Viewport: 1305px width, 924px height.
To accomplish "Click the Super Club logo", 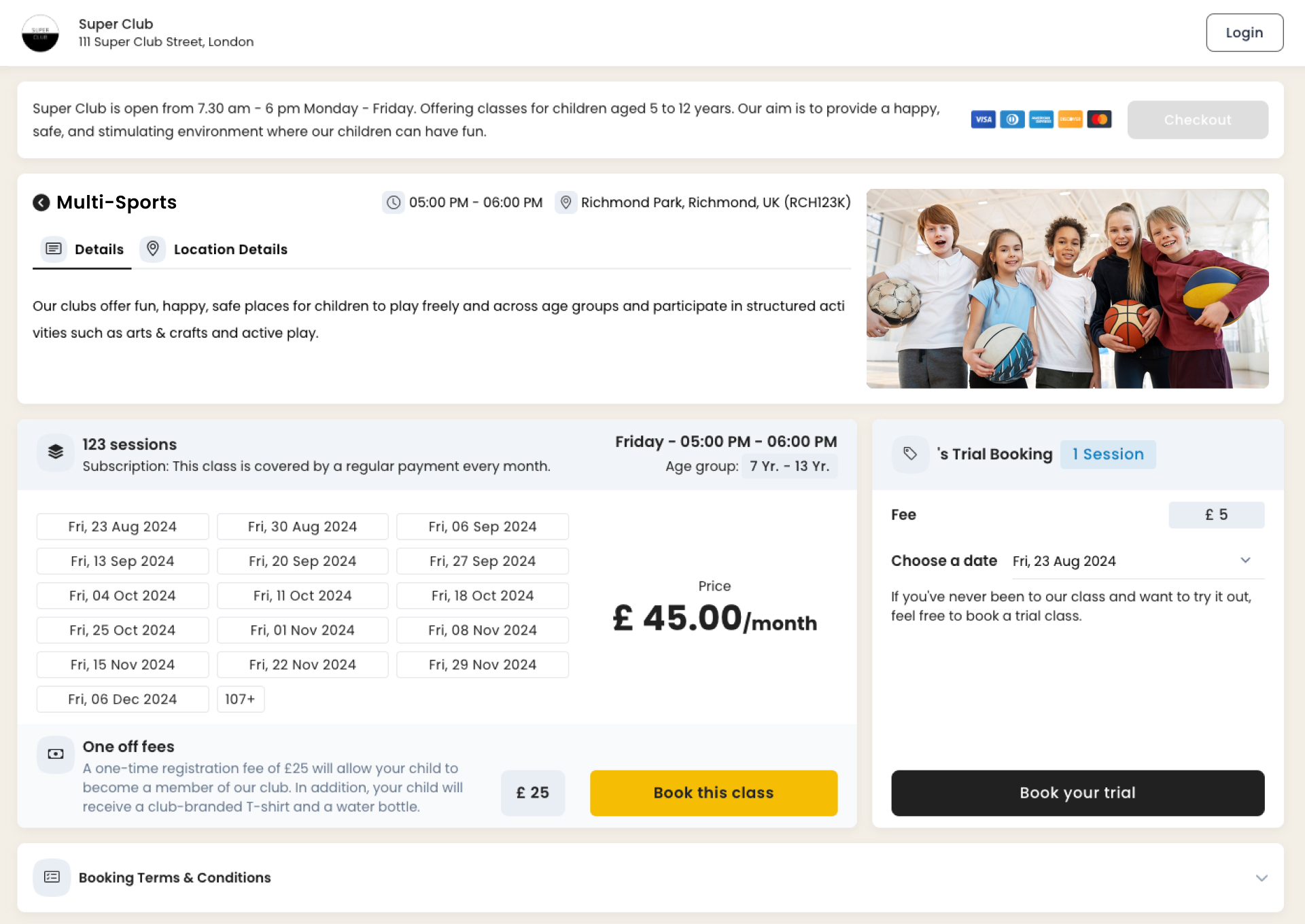I will [41, 32].
